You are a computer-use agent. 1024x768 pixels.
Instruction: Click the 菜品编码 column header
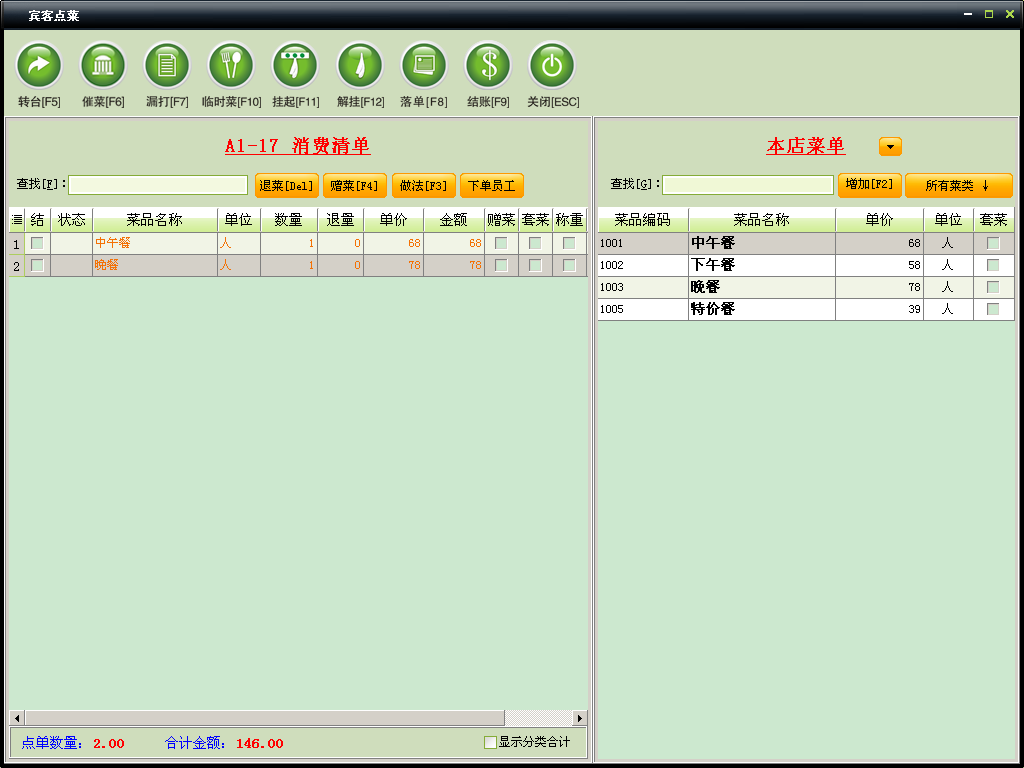tap(643, 220)
